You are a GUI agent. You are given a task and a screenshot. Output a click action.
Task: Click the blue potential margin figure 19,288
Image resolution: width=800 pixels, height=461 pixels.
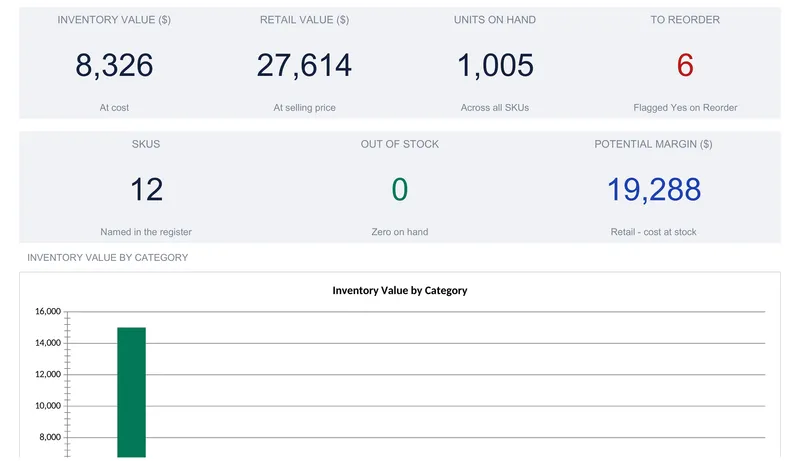654,190
